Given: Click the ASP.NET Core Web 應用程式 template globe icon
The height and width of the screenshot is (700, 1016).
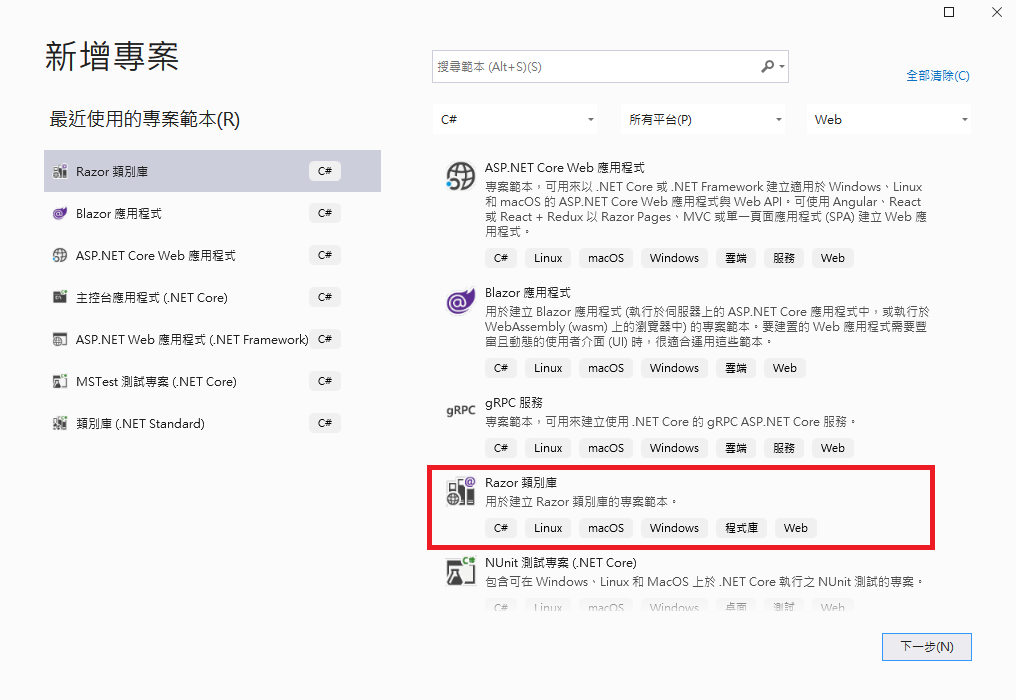Looking at the screenshot, I should pyautogui.click(x=461, y=176).
